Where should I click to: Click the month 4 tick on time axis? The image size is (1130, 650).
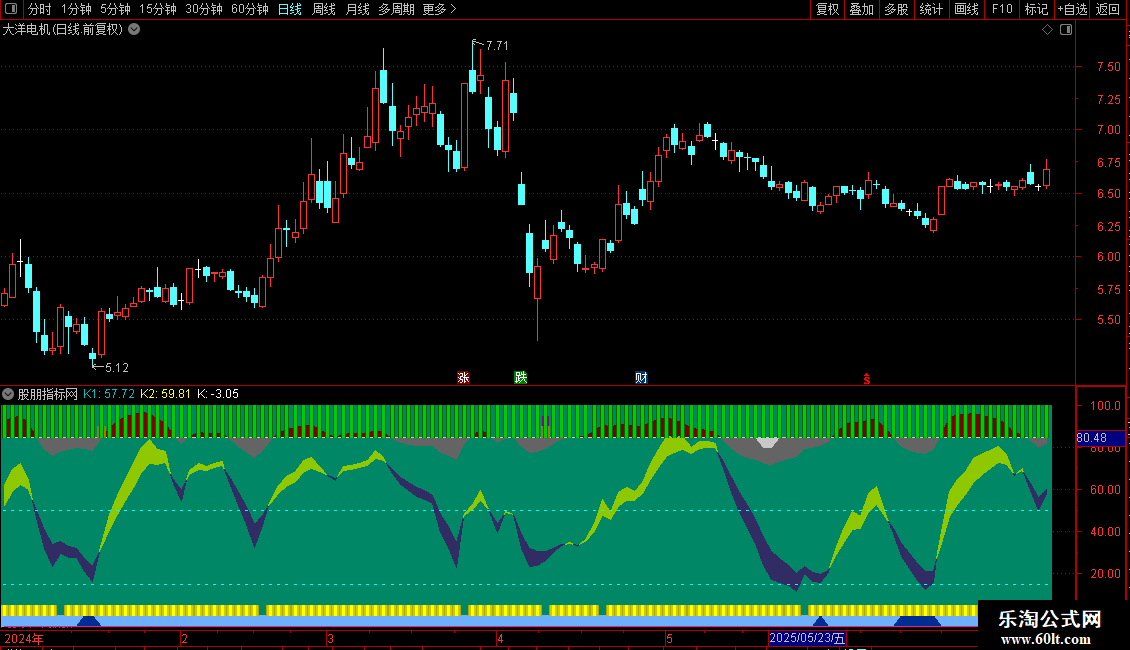[x=500, y=639]
